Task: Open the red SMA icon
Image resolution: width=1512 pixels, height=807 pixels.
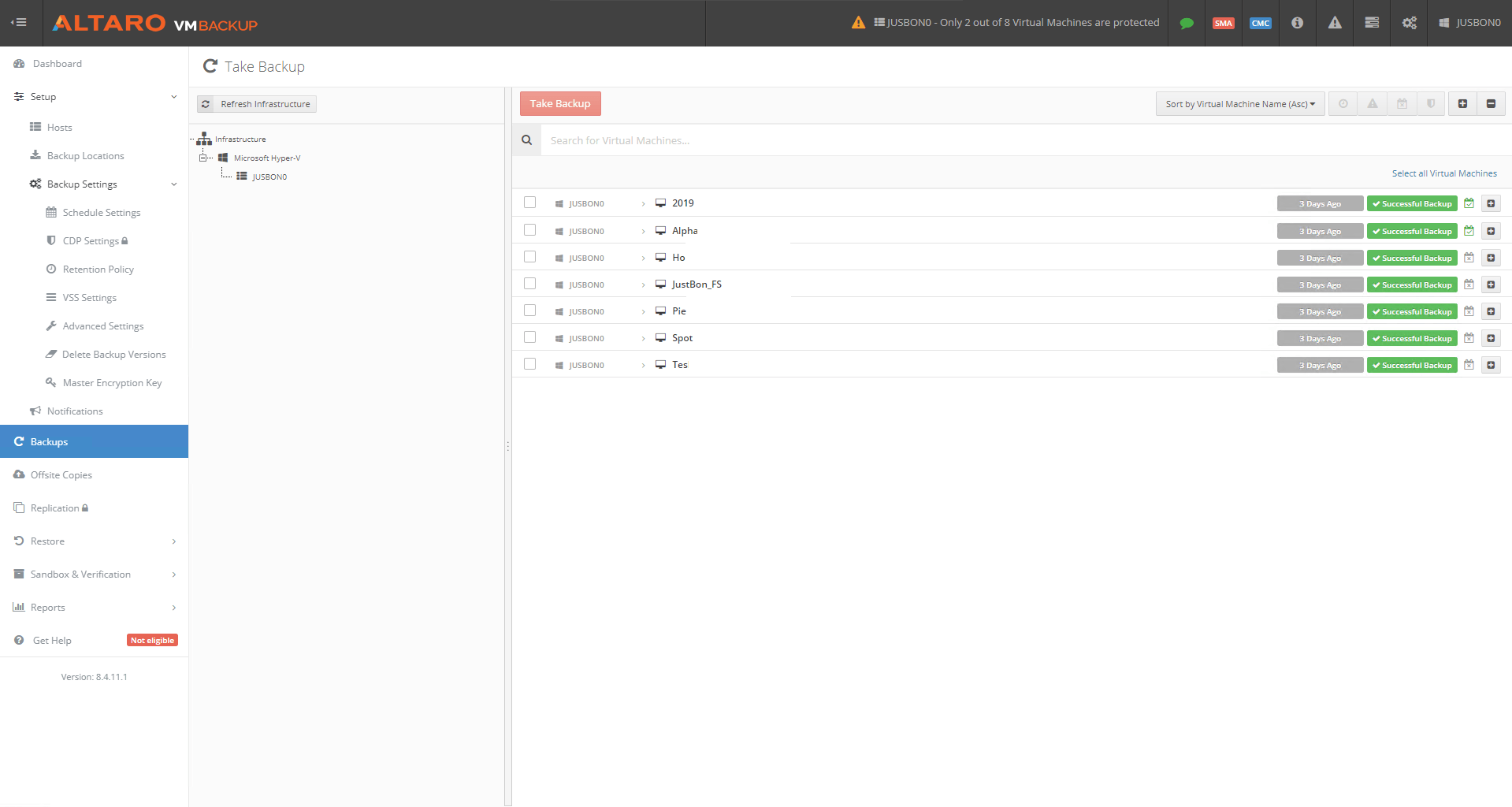Action: pos(1224,23)
